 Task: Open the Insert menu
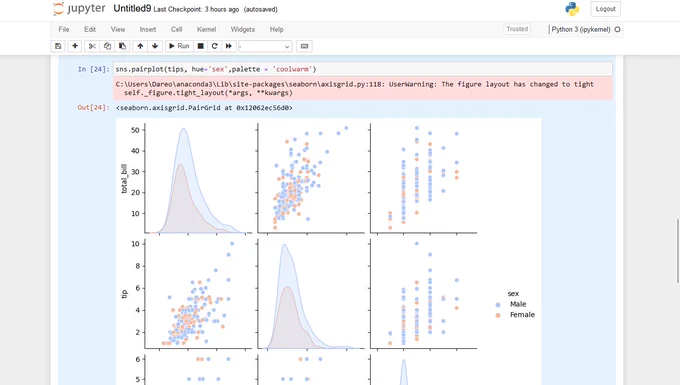pos(147,29)
